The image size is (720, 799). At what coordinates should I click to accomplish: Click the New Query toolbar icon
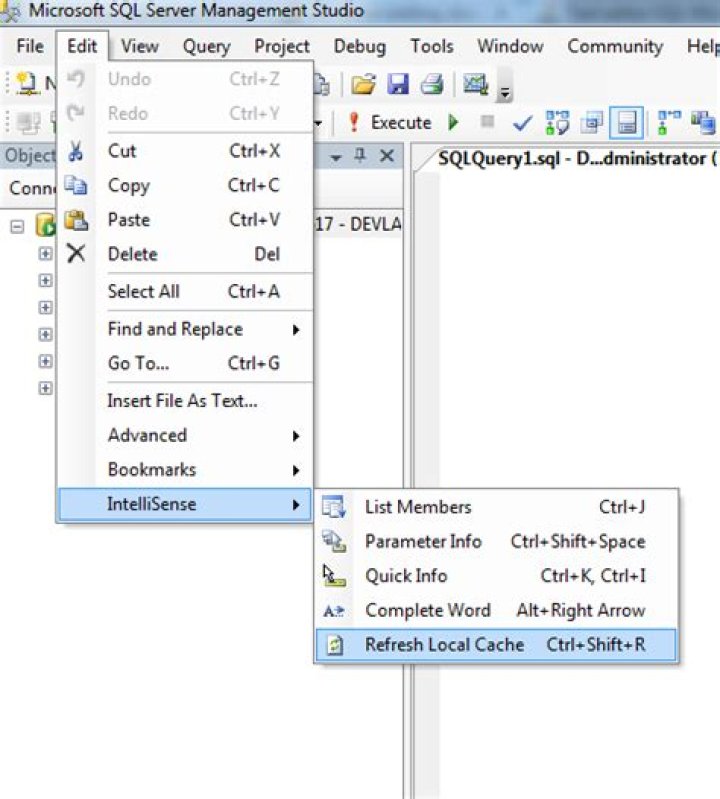point(26,84)
